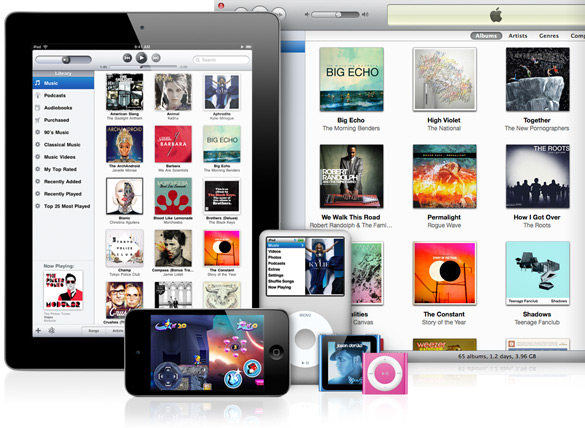Click the Weezer album cover in iTunes
This screenshot has height=428, width=585.
coord(444,344)
